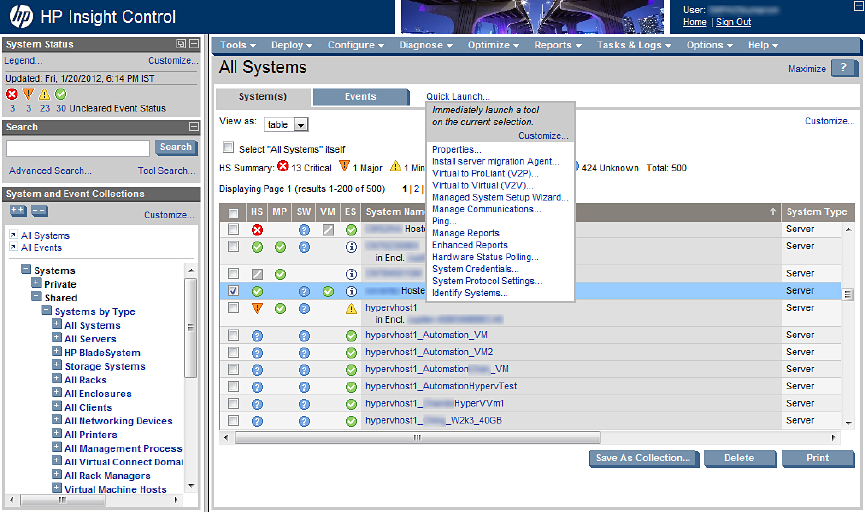Go to results page 2

[417, 189]
